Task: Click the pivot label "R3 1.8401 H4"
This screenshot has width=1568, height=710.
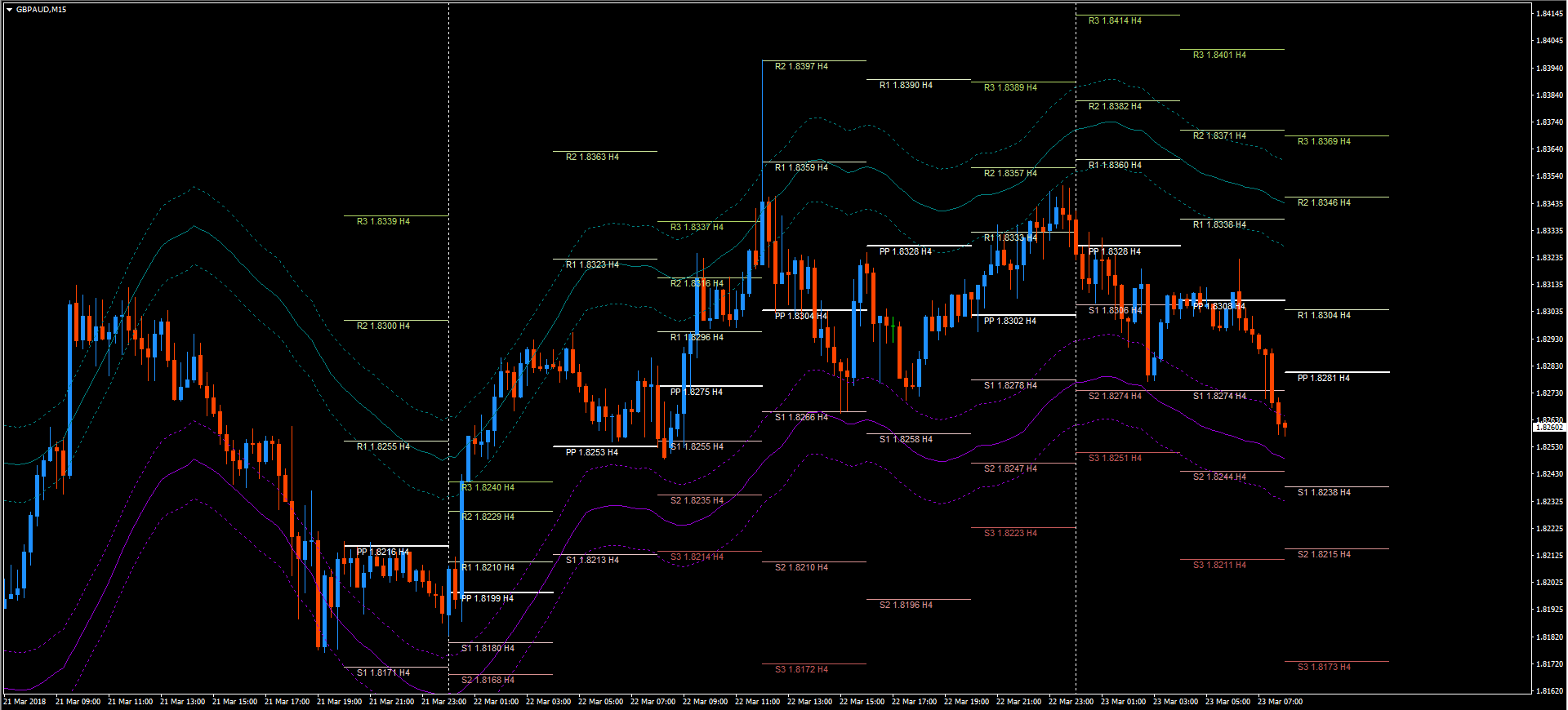Action: click(x=1219, y=55)
